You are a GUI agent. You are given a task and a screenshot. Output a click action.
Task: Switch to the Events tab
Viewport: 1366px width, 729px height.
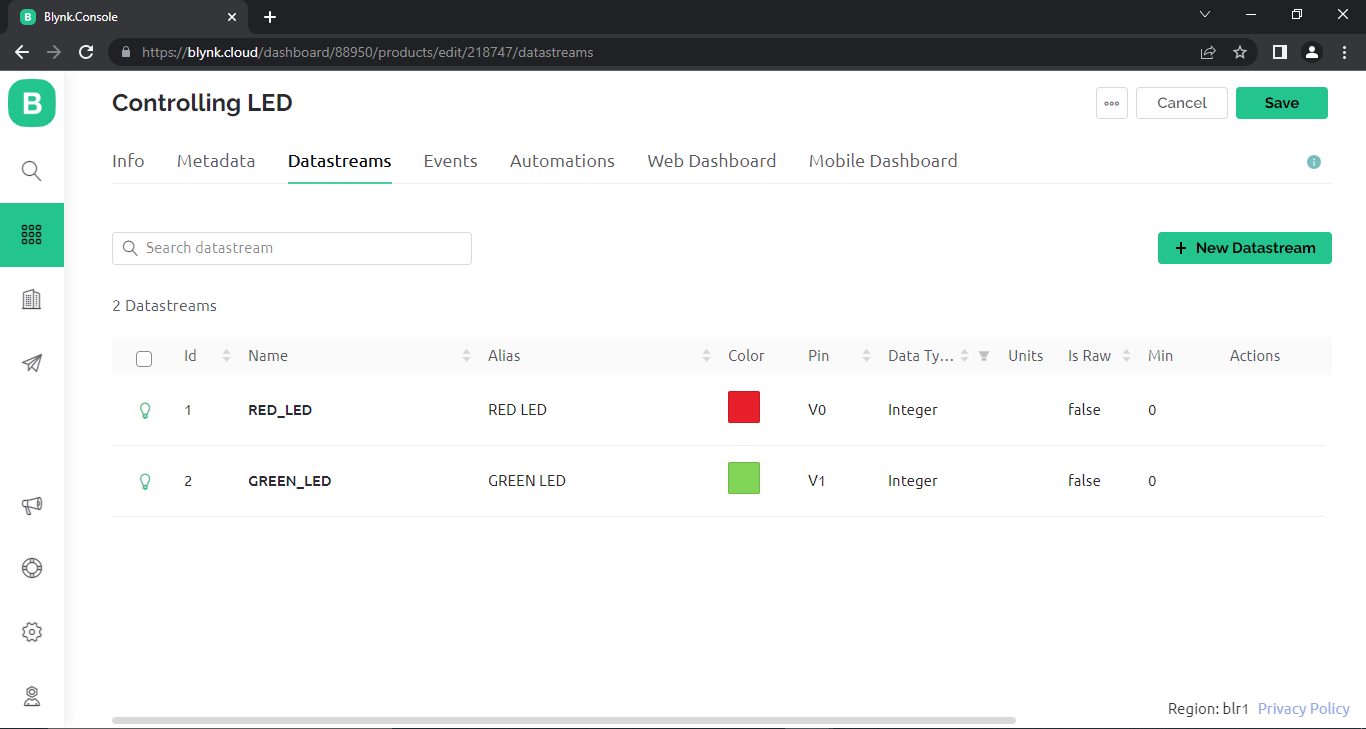[450, 161]
